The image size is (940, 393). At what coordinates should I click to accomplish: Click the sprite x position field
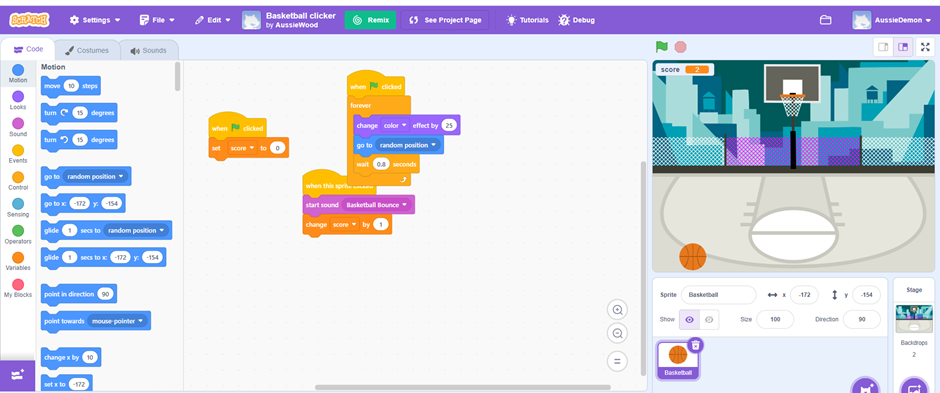(805, 295)
